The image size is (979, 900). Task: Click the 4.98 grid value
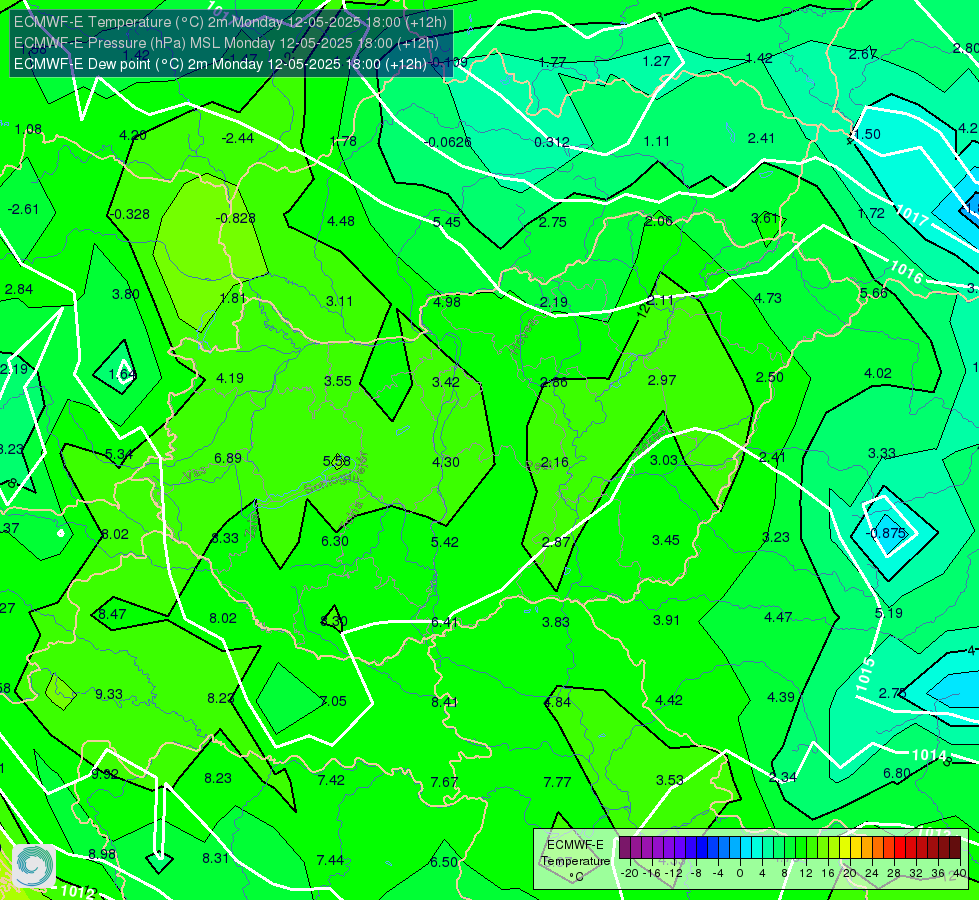447,302
